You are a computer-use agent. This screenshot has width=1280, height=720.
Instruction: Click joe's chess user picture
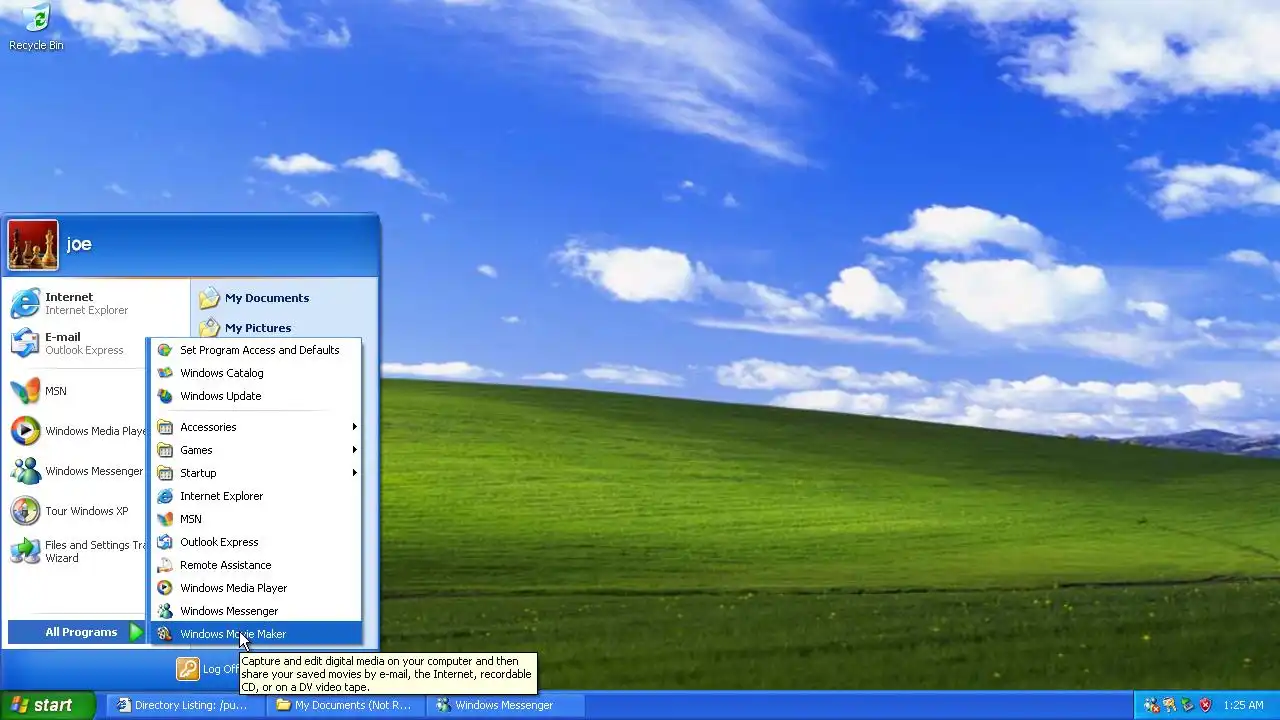[33, 245]
